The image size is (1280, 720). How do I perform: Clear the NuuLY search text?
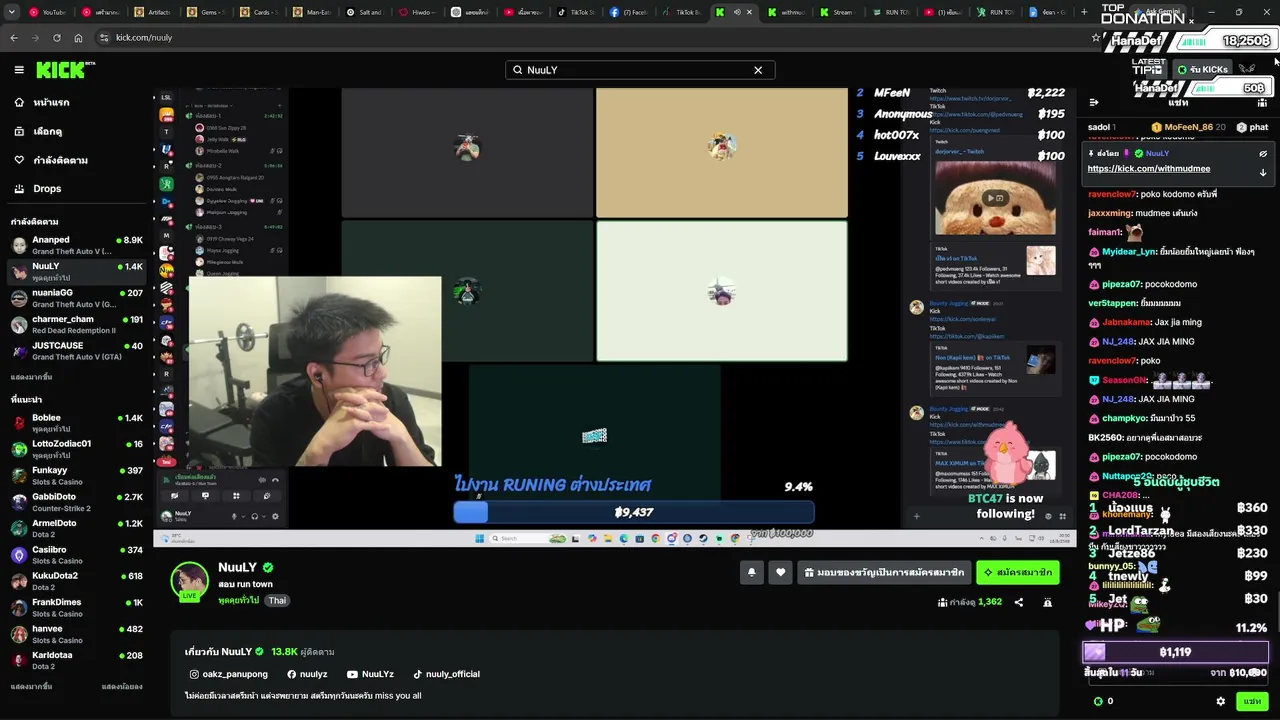(758, 70)
